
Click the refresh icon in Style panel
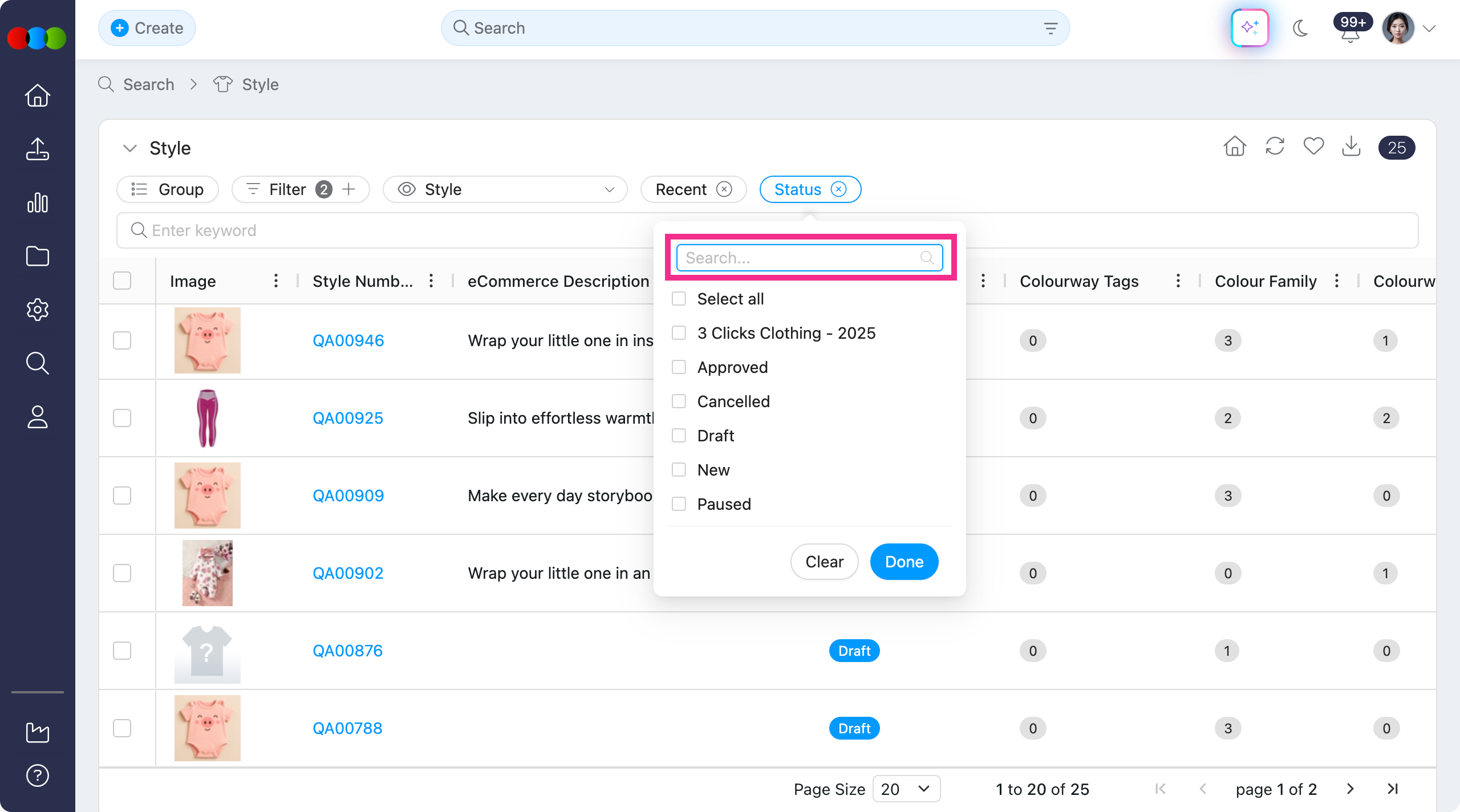(1275, 147)
